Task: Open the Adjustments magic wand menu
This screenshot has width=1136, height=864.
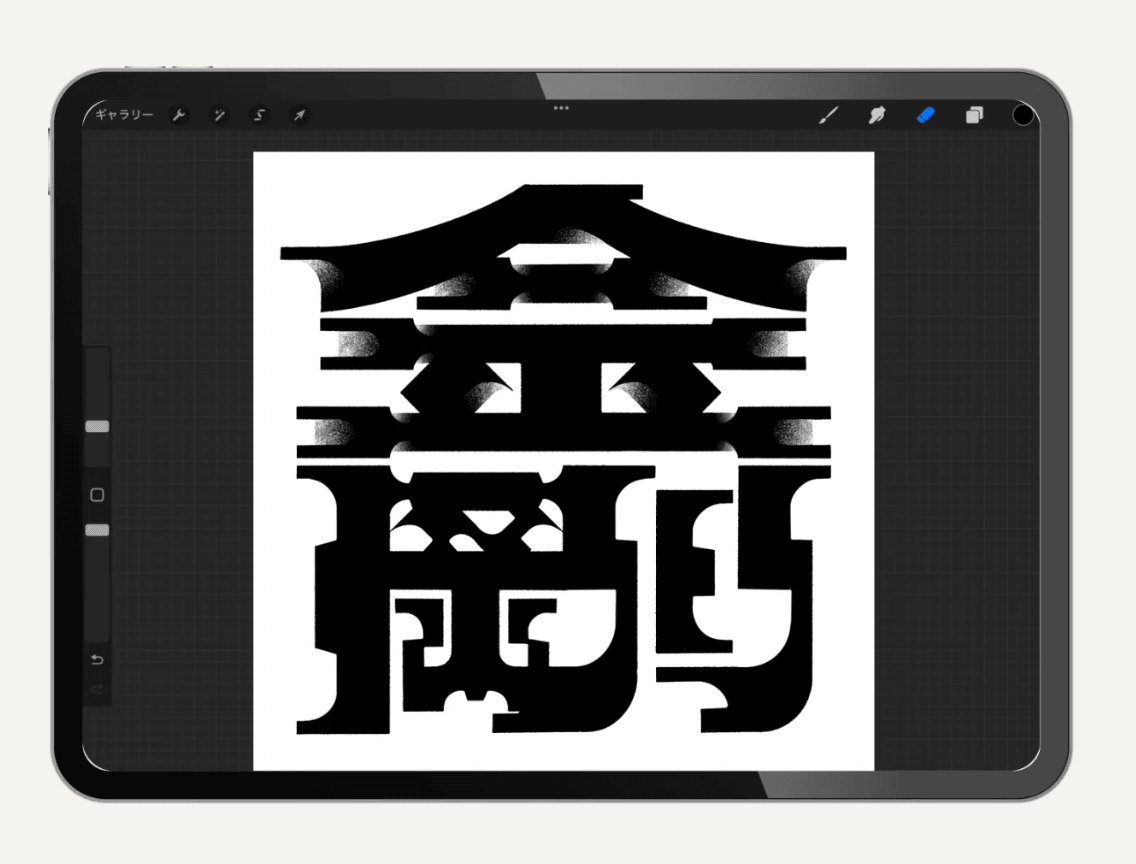Action: [219, 115]
